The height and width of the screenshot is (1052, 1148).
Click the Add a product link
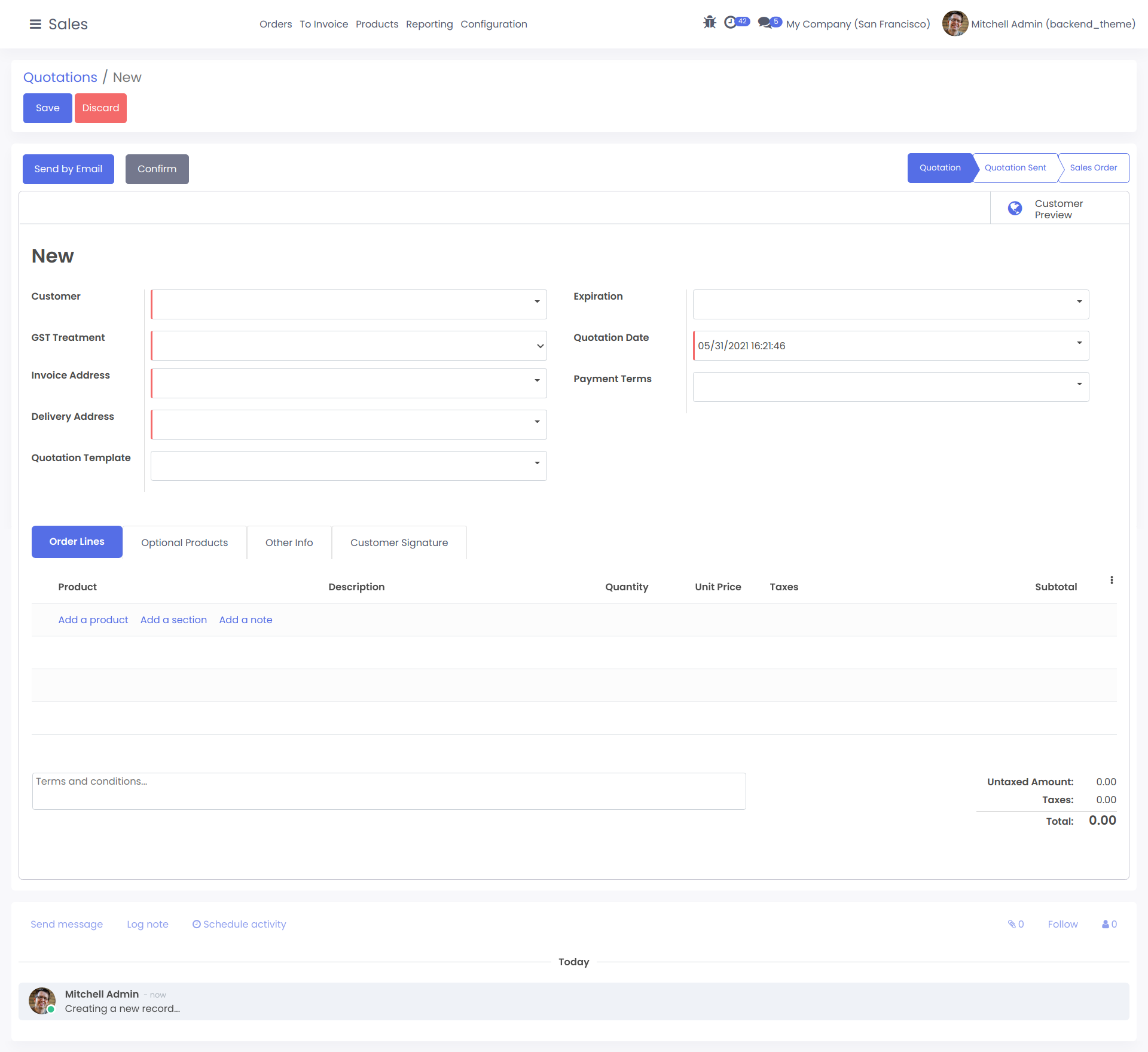(93, 620)
